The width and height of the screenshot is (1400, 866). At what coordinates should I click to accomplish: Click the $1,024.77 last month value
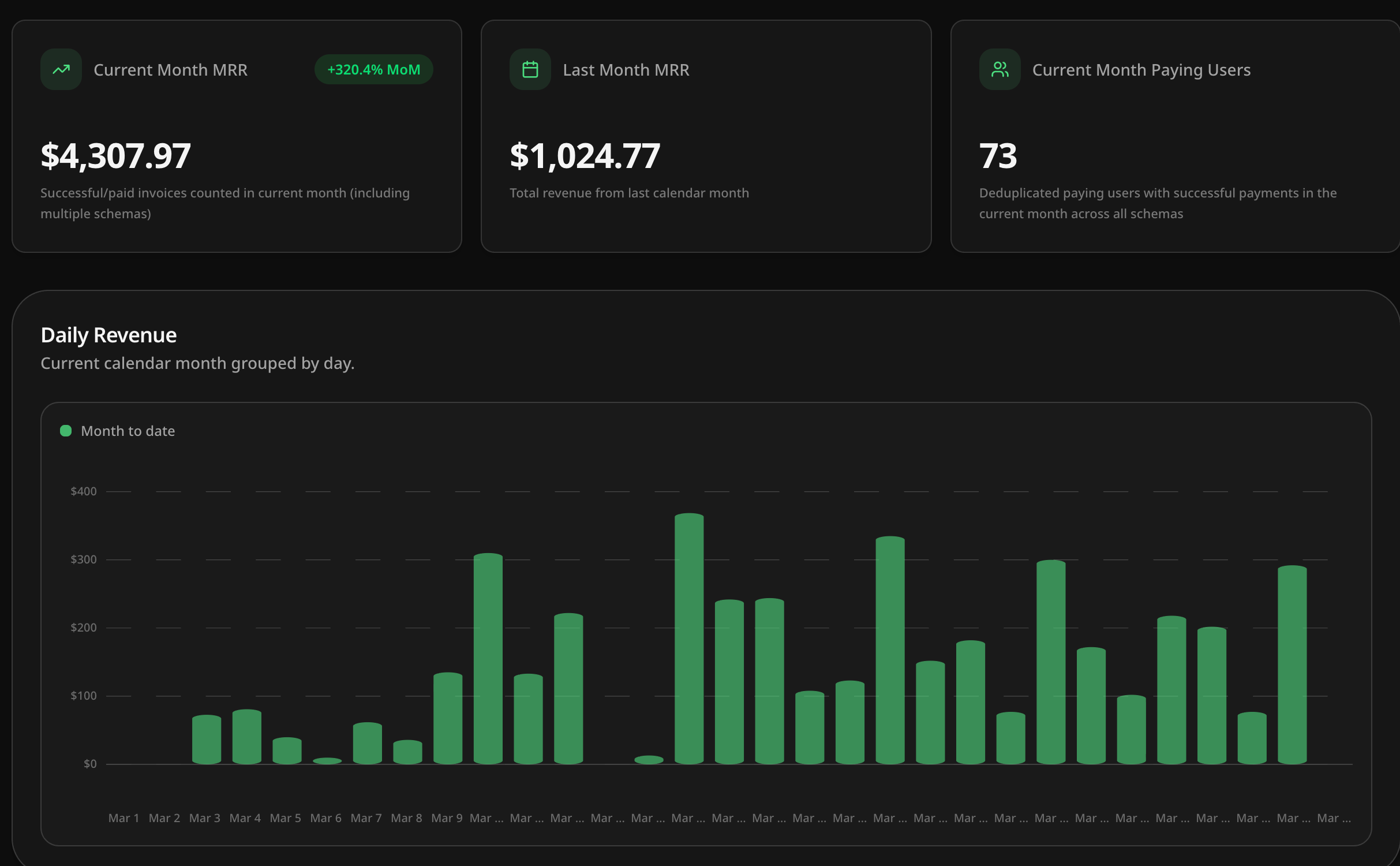click(585, 156)
